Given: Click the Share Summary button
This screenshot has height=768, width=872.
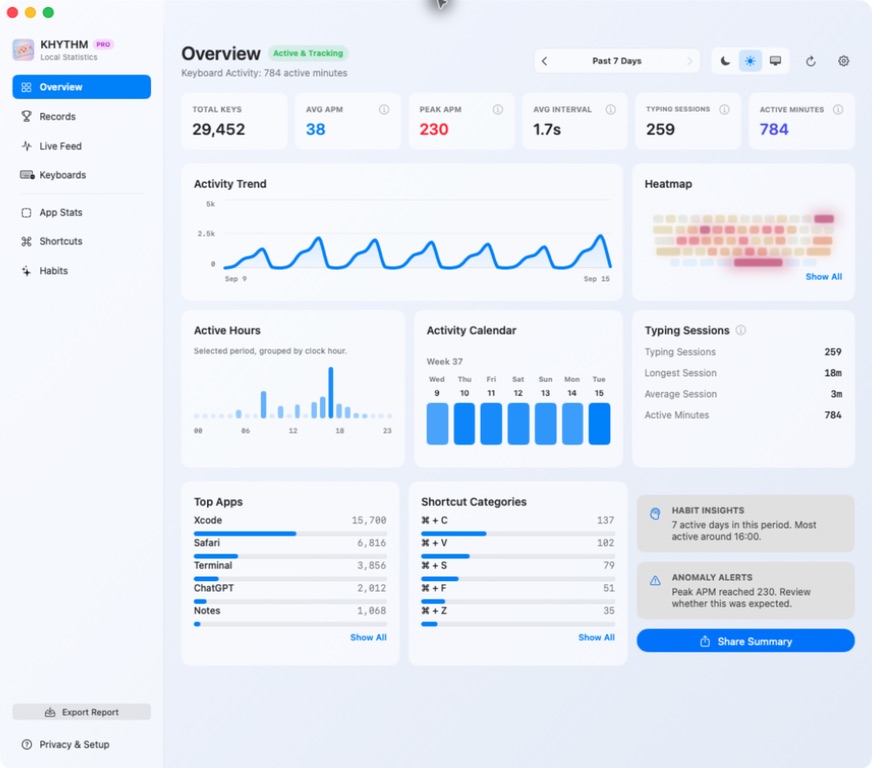Looking at the screenshot, I should [x=745, y=641].
